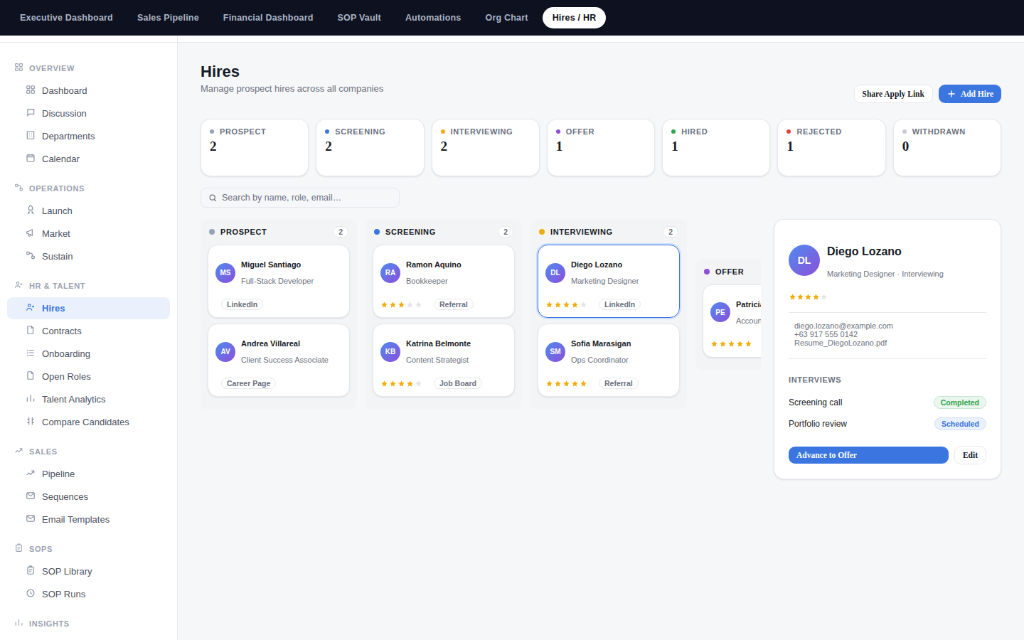Open the Executive Dashboard tab

pyautogui.click(x=66, y=18)
